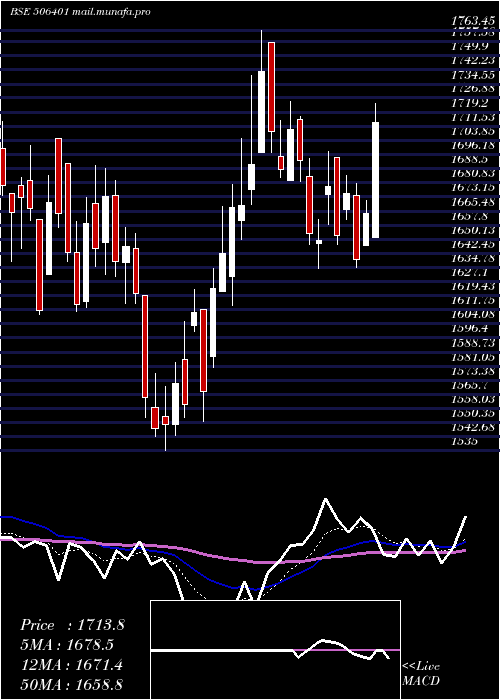Click the 1596.4 price axis label
Viewport: 500px width, 700px height.
(469, 329)
